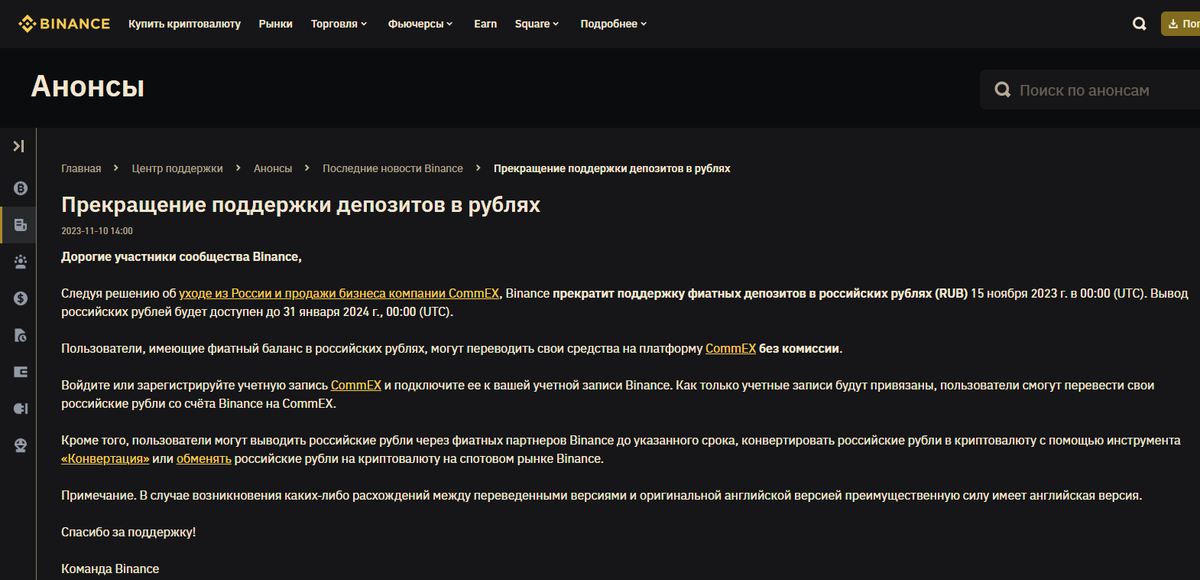The image size is (1200, 580).
Task: Select the dollar-sign category icon in the sidebar
Action: pyautogui.click(x=19, y=297)
